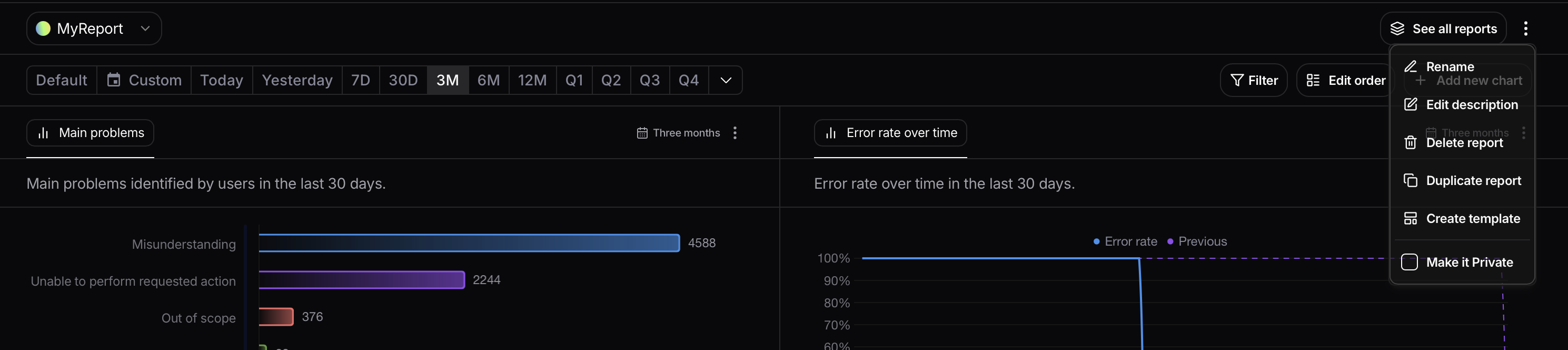Toggle the Previous legend item
1568x350 pixels.
tap(1197, 241)
